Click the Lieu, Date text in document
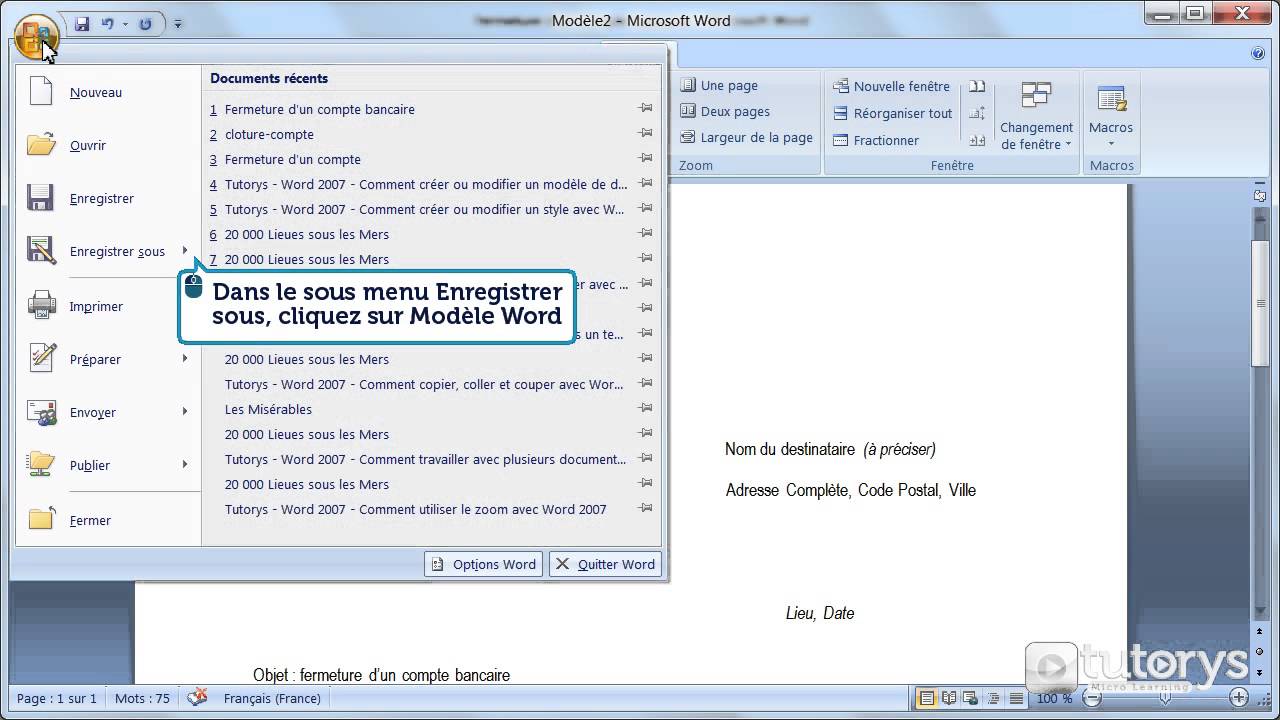1280x720 pixels. [820, 613]
